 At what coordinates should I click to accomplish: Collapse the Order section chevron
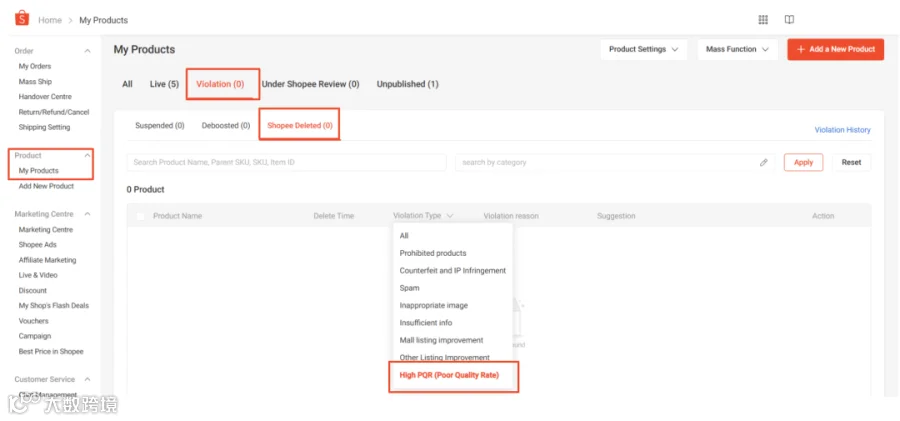pyautogui.click(x=87, y=51)
